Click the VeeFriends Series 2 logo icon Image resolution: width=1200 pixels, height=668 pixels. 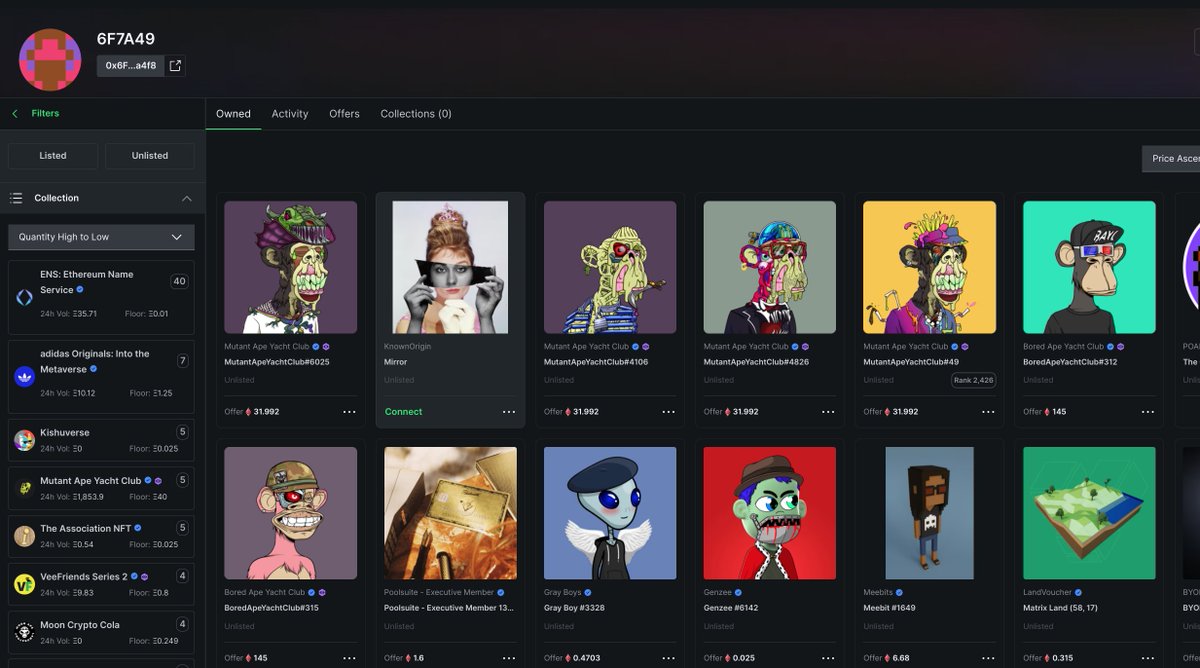pos(24,584)
